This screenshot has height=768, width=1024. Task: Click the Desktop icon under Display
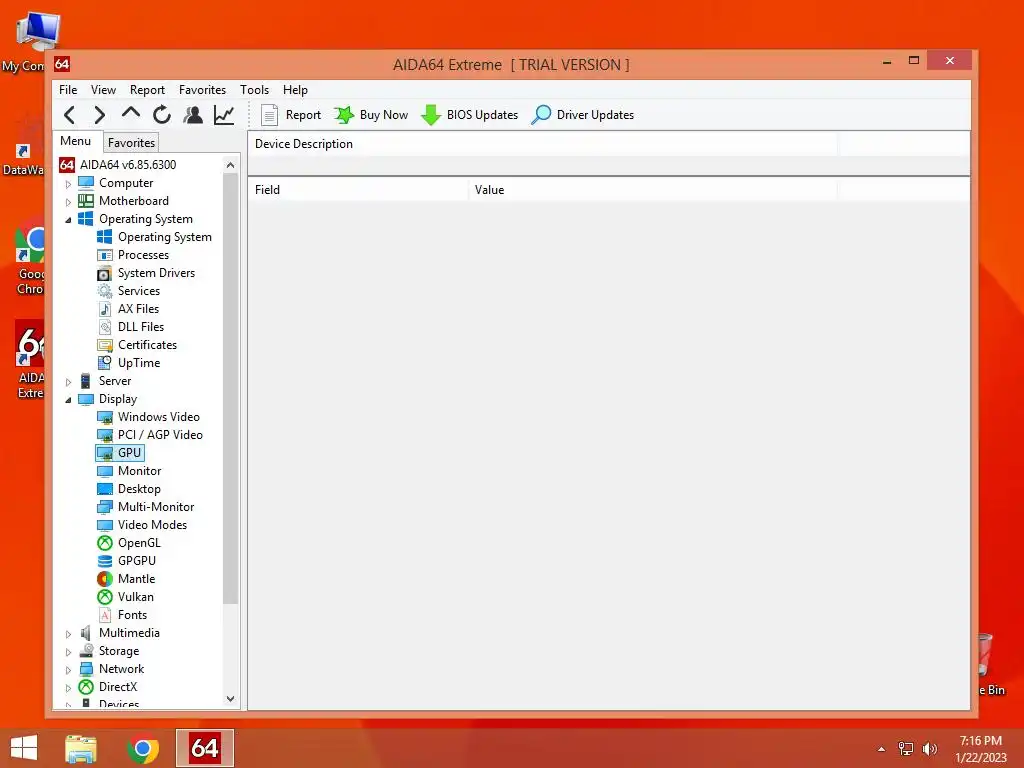tap(104, 489)
